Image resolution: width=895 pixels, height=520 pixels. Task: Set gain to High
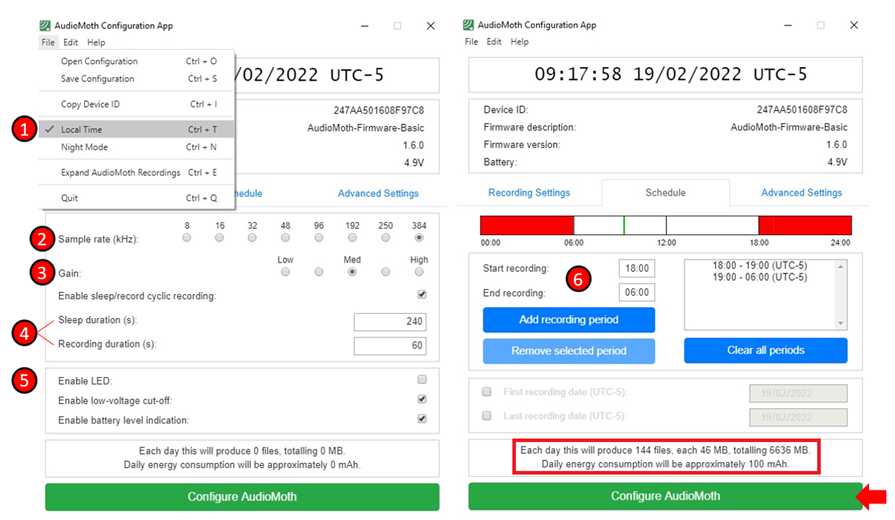tap(419, 272)
